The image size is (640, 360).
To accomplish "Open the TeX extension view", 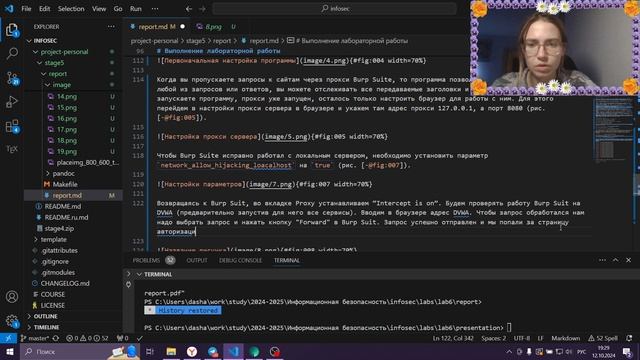I will click(x=12, y=149).
